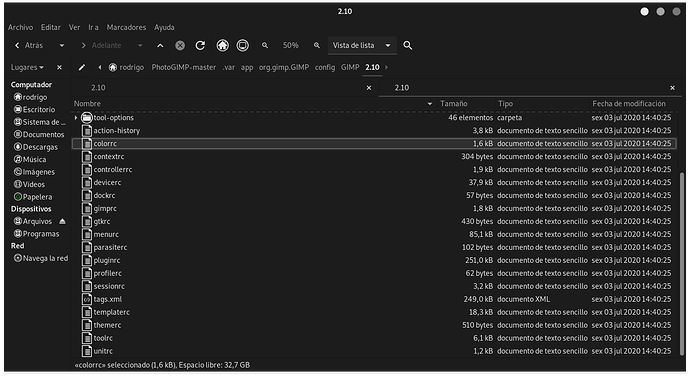The width and height of the screenshot is (690, 377).
Task: Jump to org.gimp.GIMP in the path bar
Action: click(x=284, y=67)
